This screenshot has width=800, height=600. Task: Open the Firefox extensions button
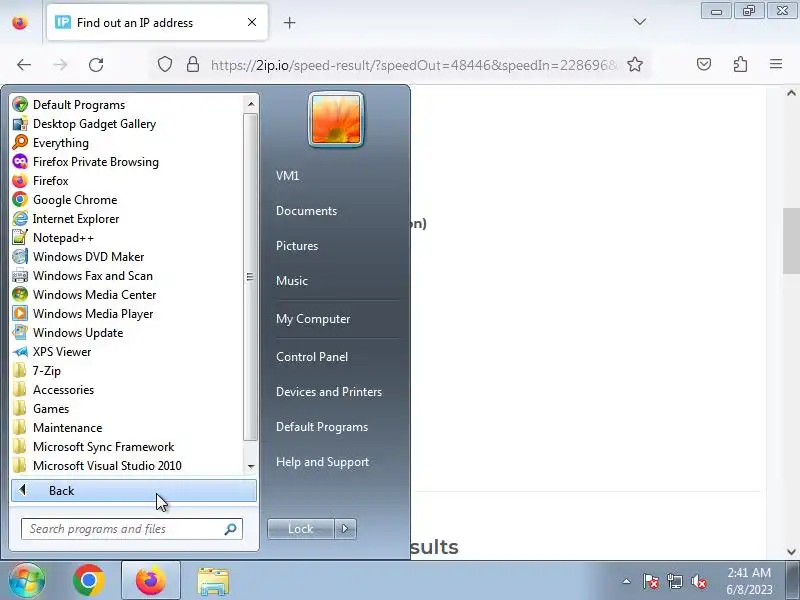pyautogui.click(x=740, y=64)
